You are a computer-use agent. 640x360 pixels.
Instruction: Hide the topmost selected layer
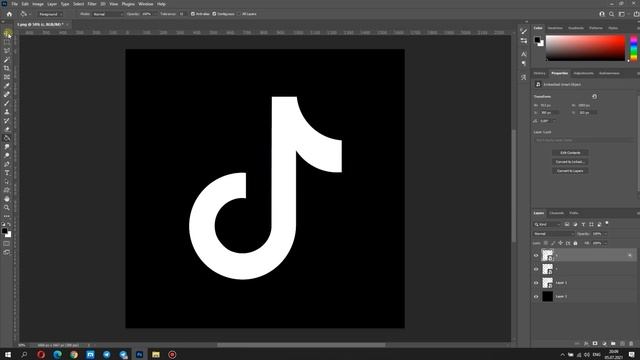pos(536,256)
